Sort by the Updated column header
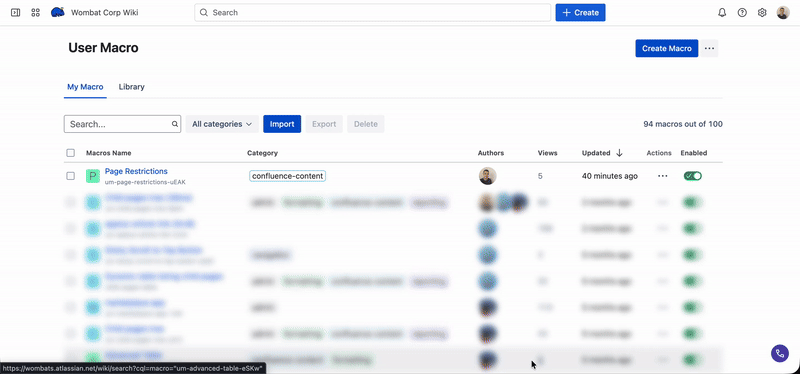Image resolution: width=800 pixels, height=374 pixels. tap(596, 153)
